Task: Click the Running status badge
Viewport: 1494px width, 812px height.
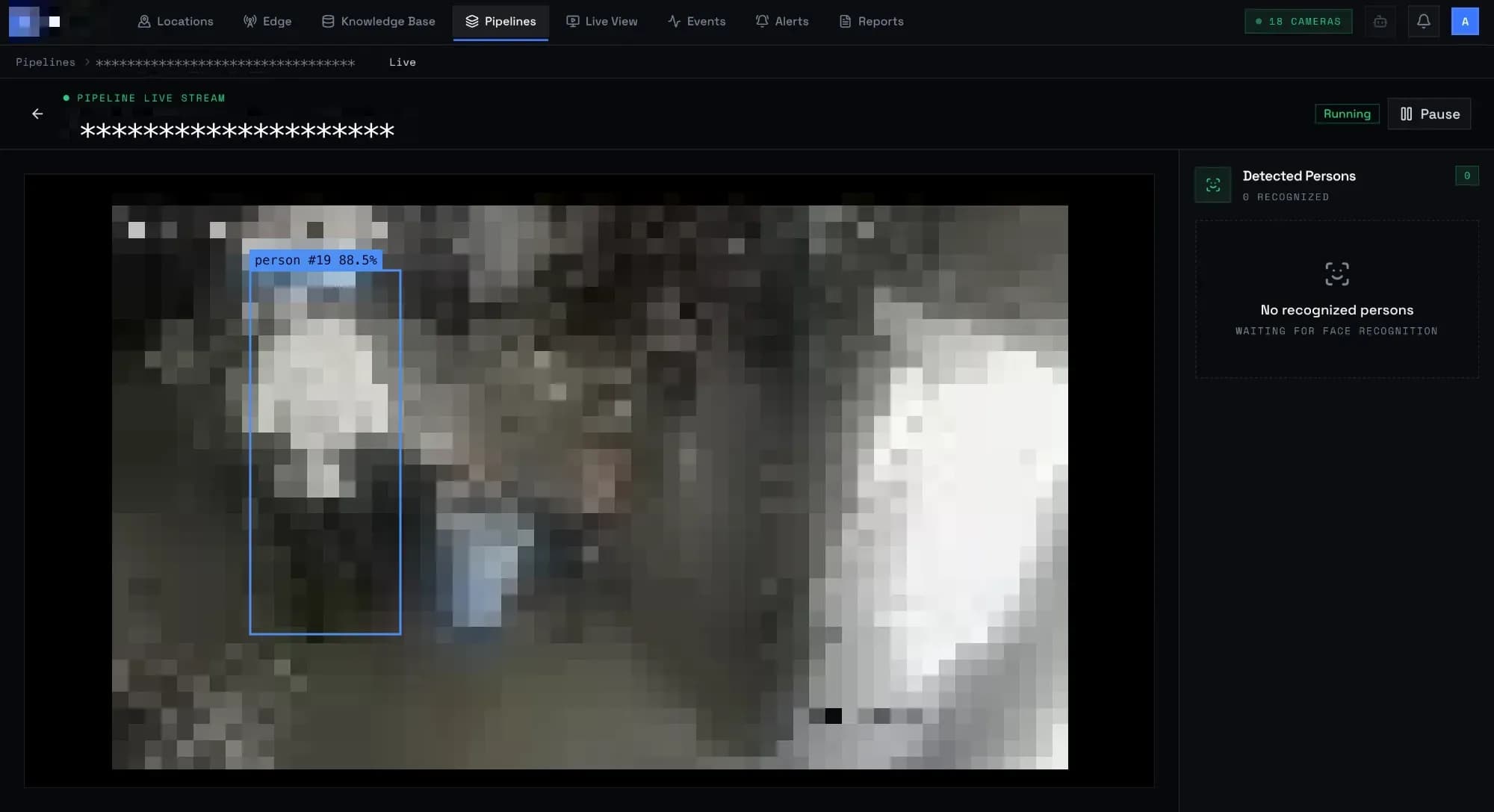Action: click(1347, 114)
